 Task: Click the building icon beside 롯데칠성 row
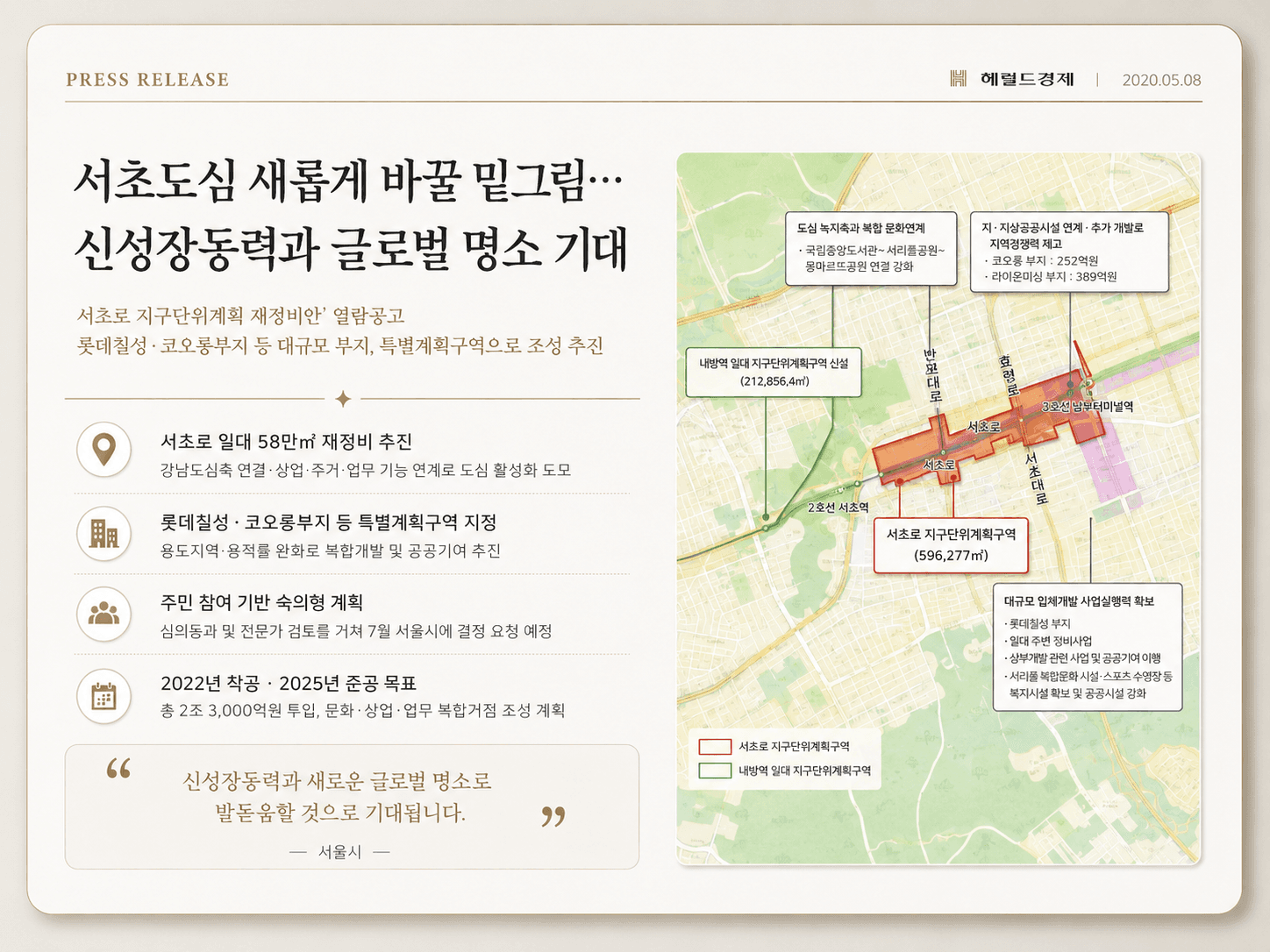coord(104,532)
